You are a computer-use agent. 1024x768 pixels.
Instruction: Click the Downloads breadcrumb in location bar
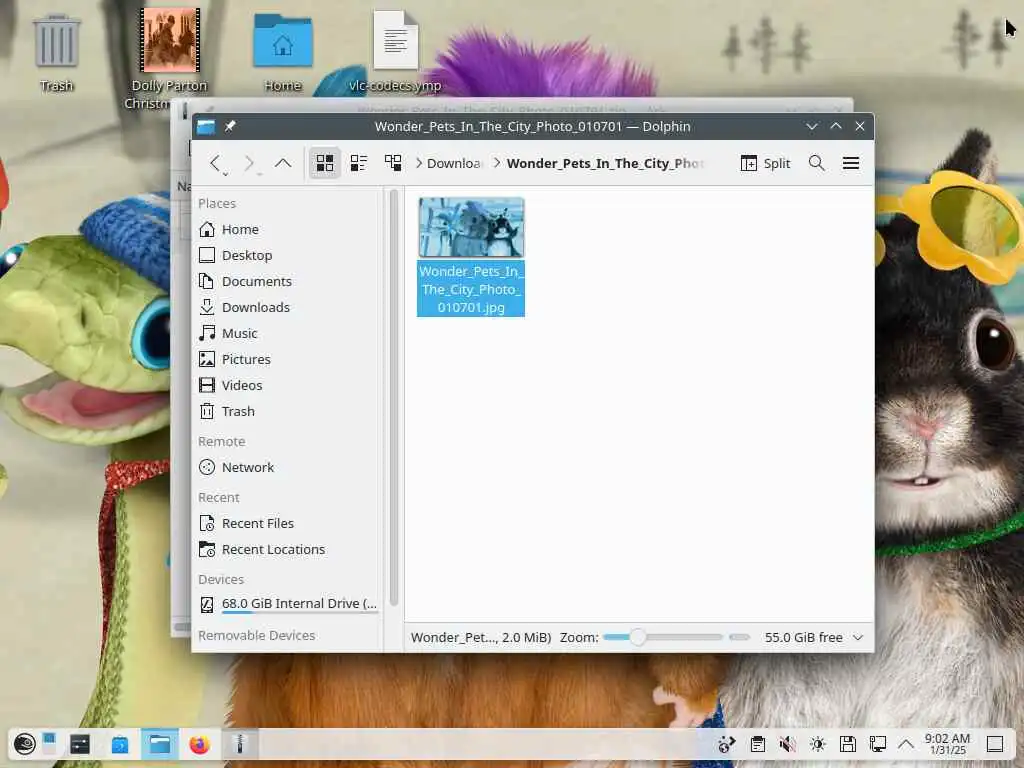454,163
